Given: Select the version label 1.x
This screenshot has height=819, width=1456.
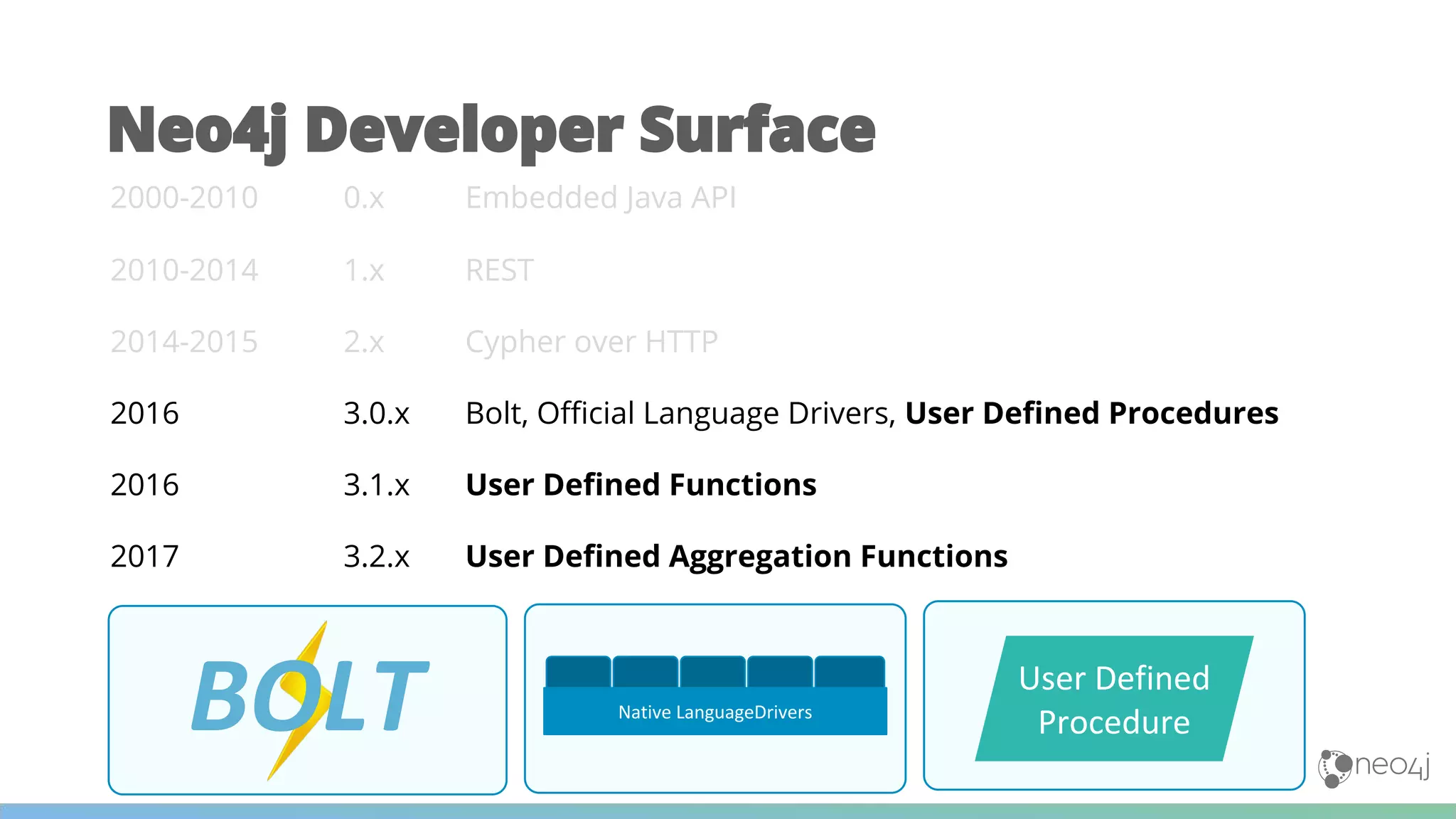Looking at the screenshot, I should (x=364, y=270).
